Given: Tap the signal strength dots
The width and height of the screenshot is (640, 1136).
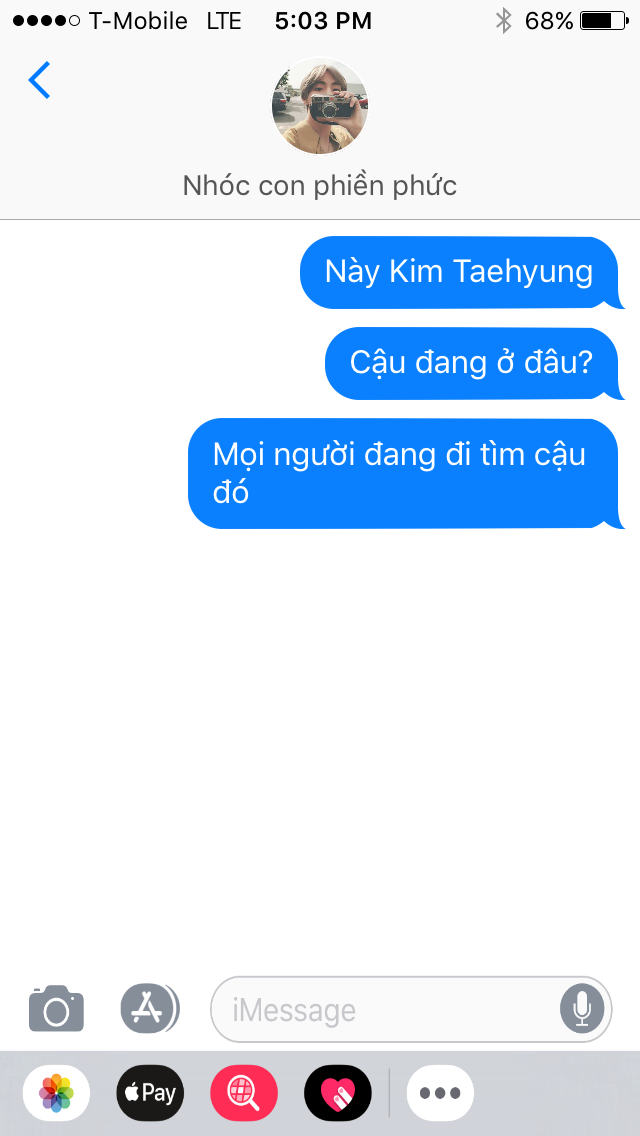Looking at the screenshot, I should pyautogui.click(x=46, y=21).
